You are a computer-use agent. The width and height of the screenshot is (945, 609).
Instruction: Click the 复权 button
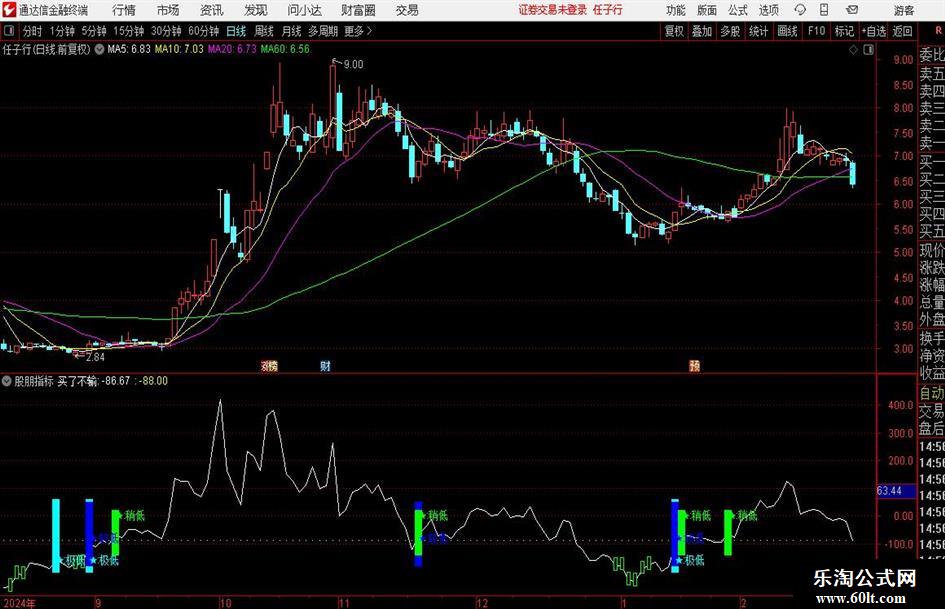[x=674, y=31]
